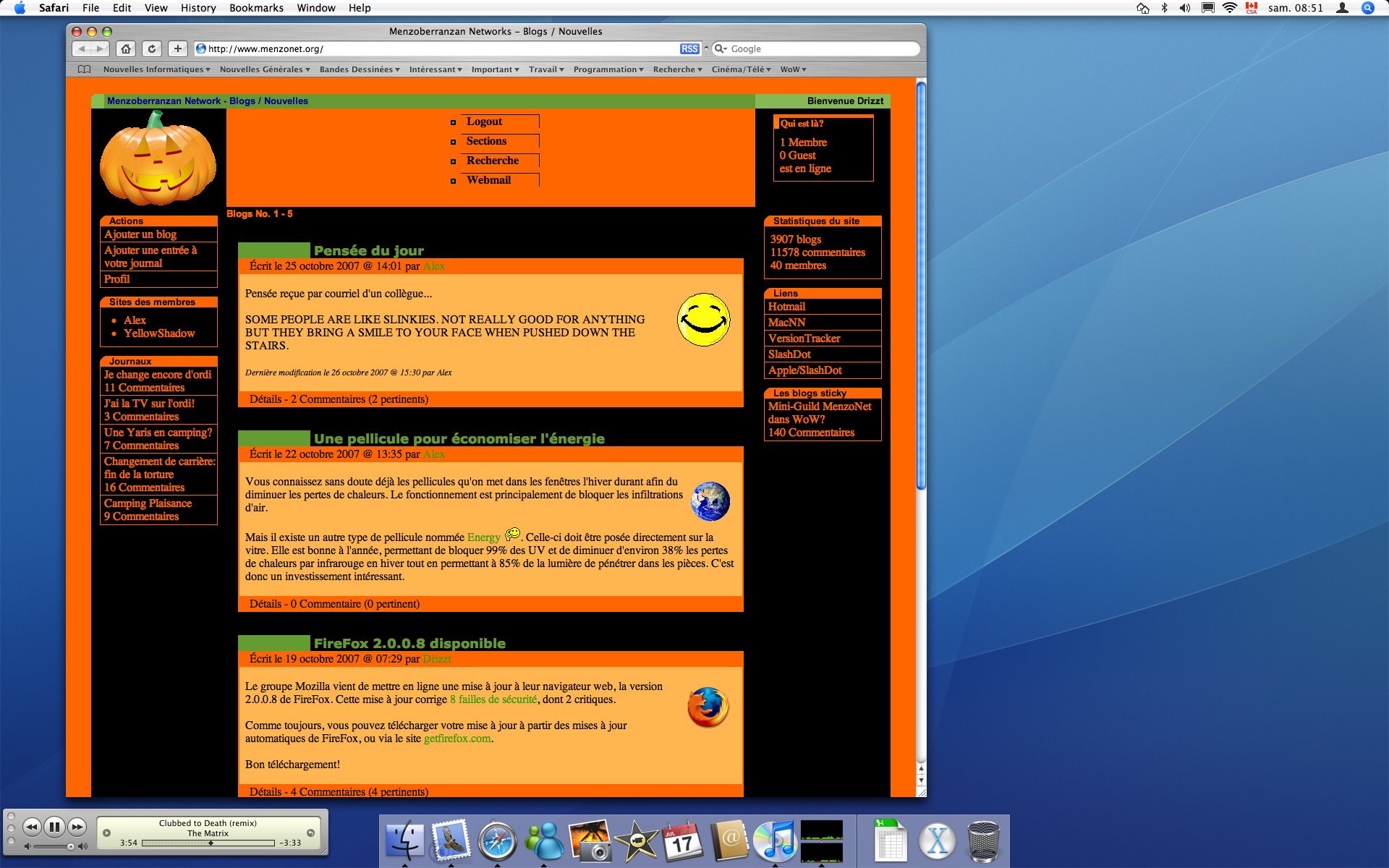Open iChat from the Dock

pos(544,841)
